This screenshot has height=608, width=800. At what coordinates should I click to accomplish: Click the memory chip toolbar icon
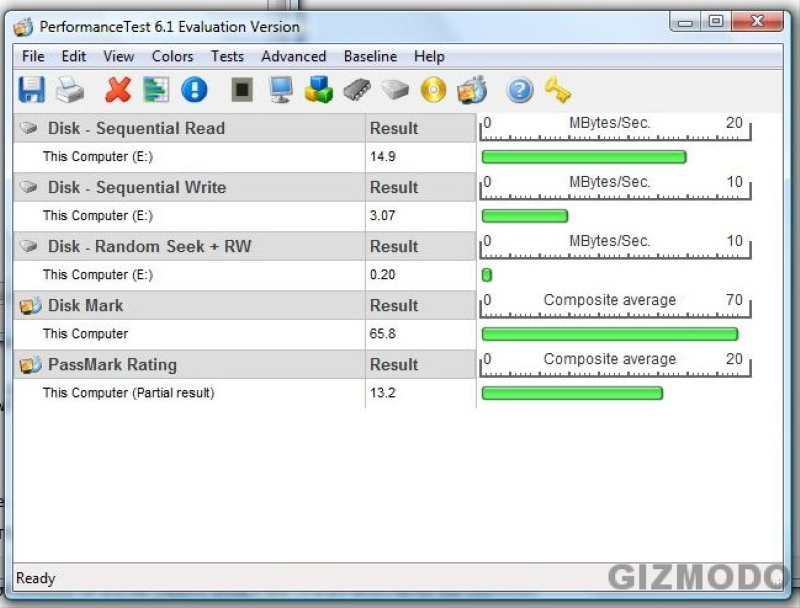pyautogui.click(x=357, y=90)
